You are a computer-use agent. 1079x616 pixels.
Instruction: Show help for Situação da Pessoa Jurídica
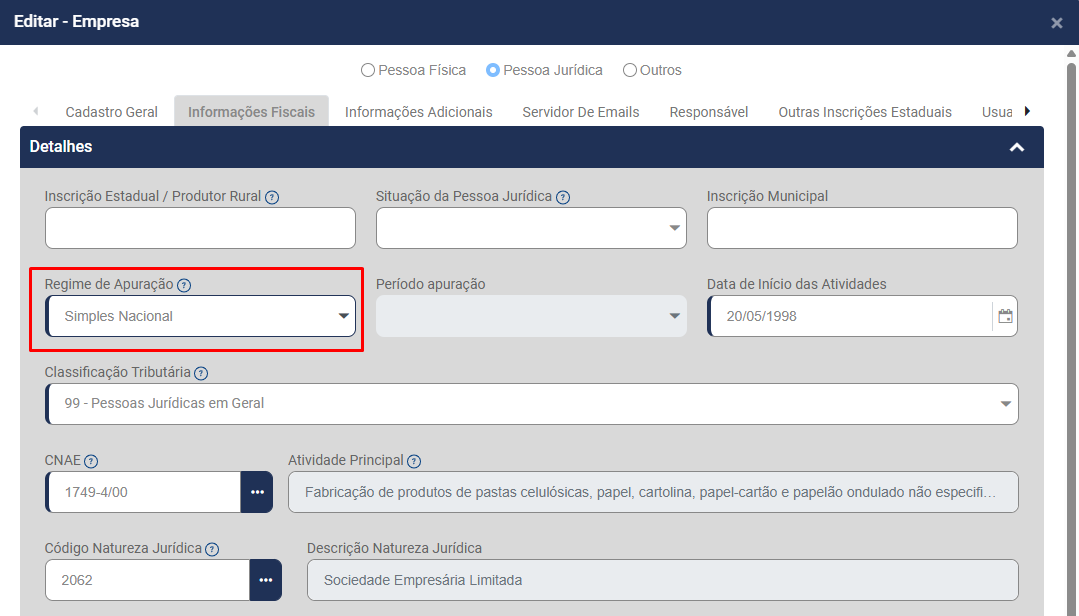[563, 198]
